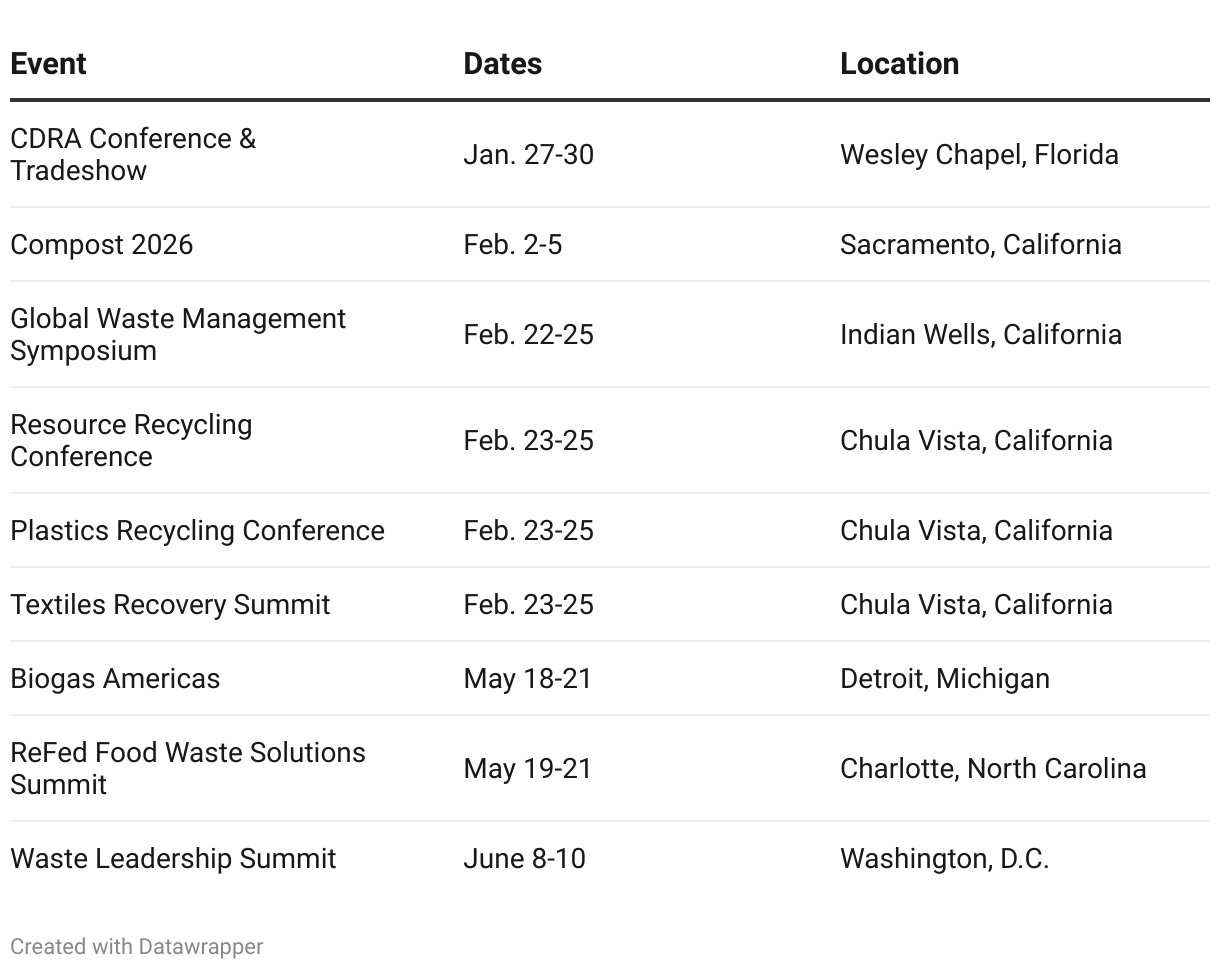Screen dimensions: 1220x970
Task: Click the June 8-10 date cell
Action: coord(524,858)
